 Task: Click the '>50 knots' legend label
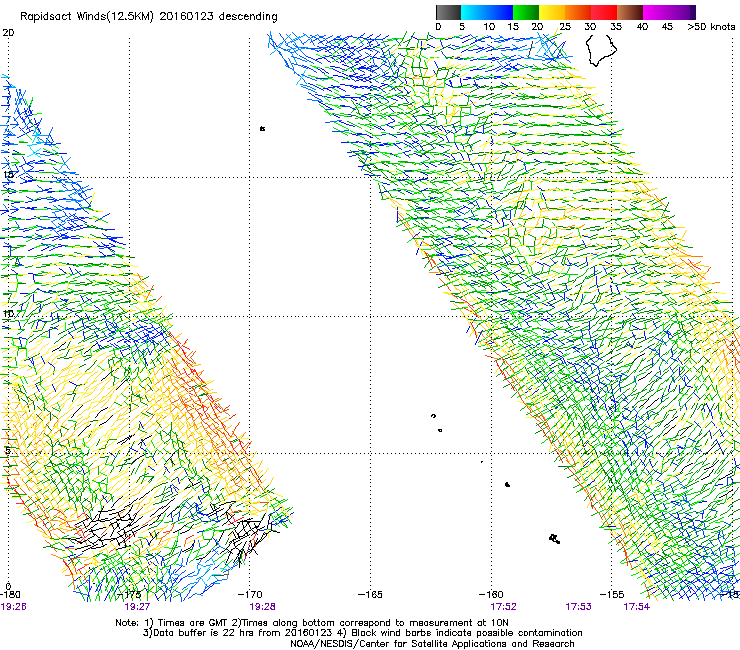point(711,27)
